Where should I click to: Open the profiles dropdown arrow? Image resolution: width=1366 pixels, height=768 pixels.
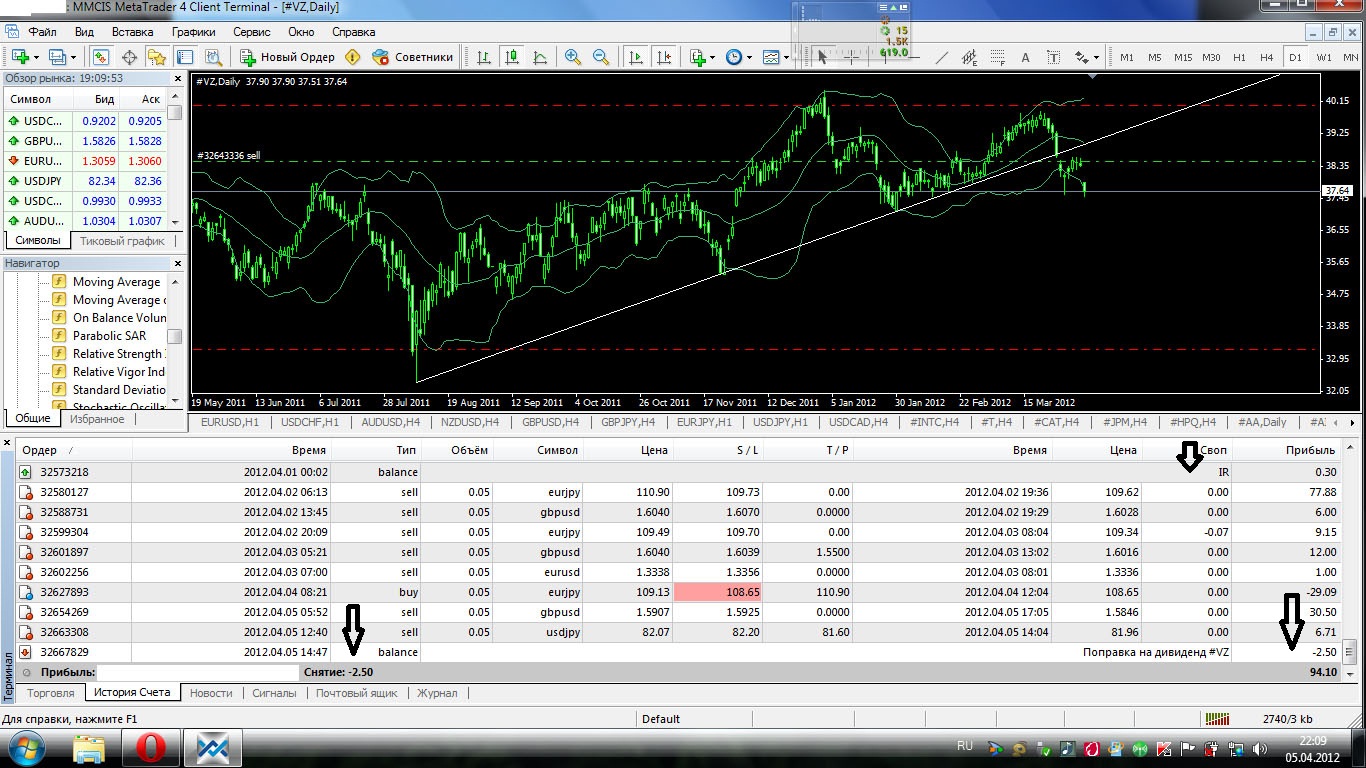[x=75, y=57]
